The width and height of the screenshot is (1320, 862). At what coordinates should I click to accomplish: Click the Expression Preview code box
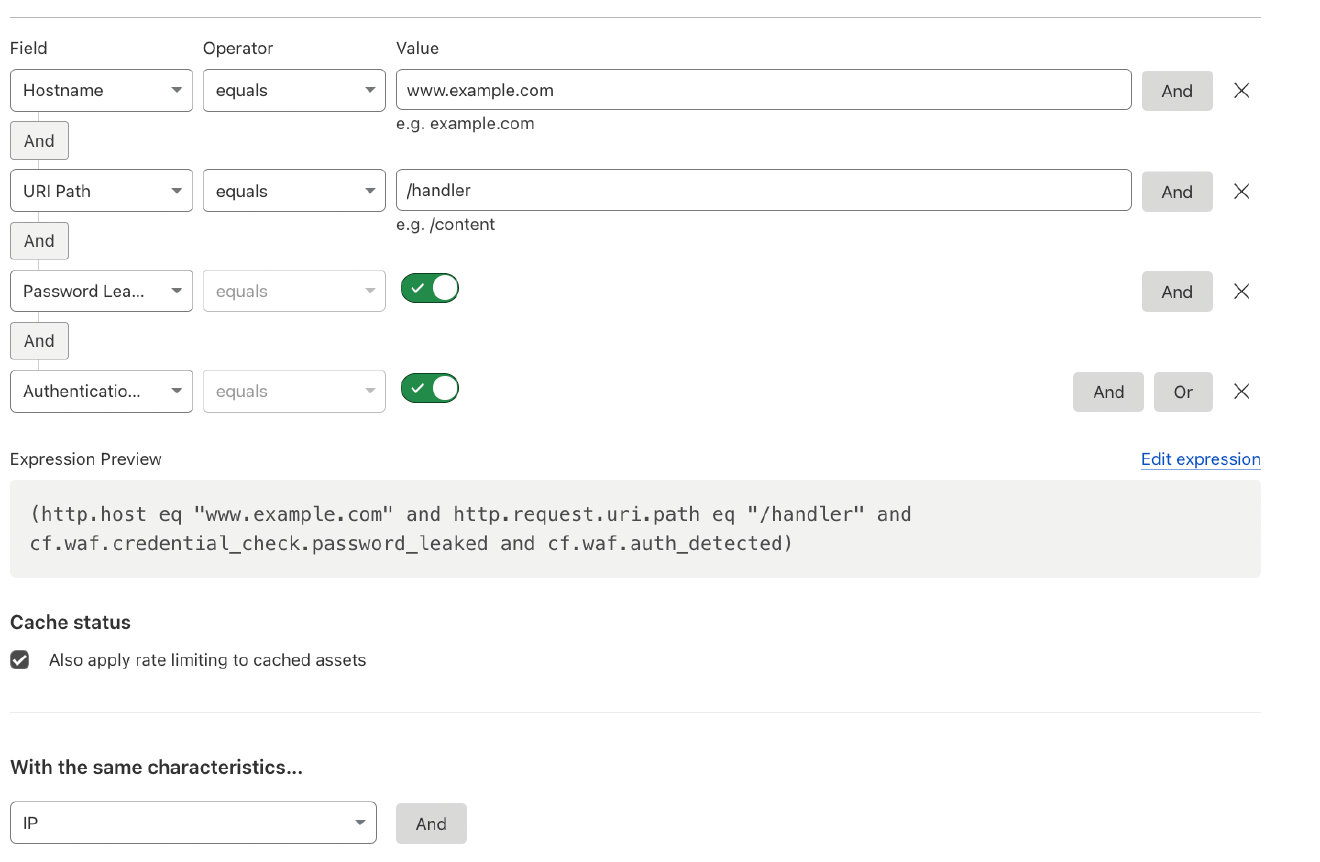click(635, 529)
